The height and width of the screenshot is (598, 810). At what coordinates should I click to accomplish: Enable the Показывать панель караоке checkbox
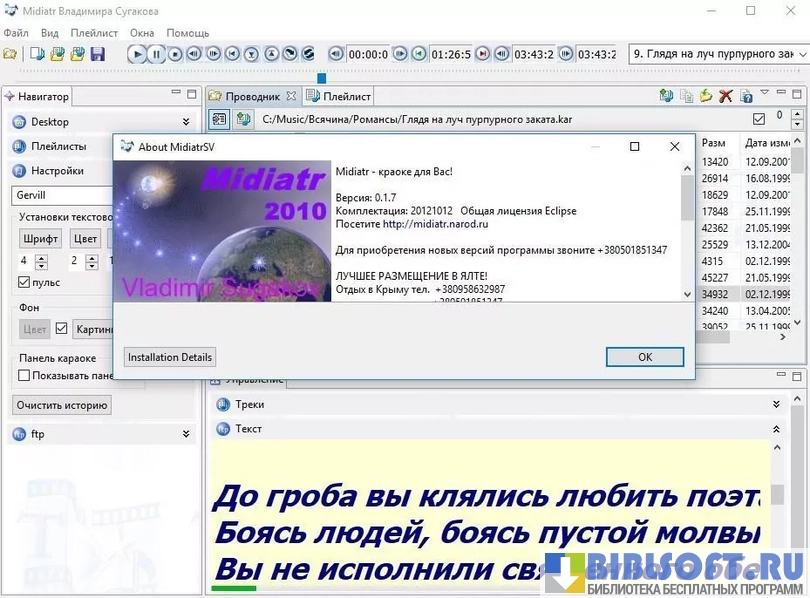pos(25,376)
